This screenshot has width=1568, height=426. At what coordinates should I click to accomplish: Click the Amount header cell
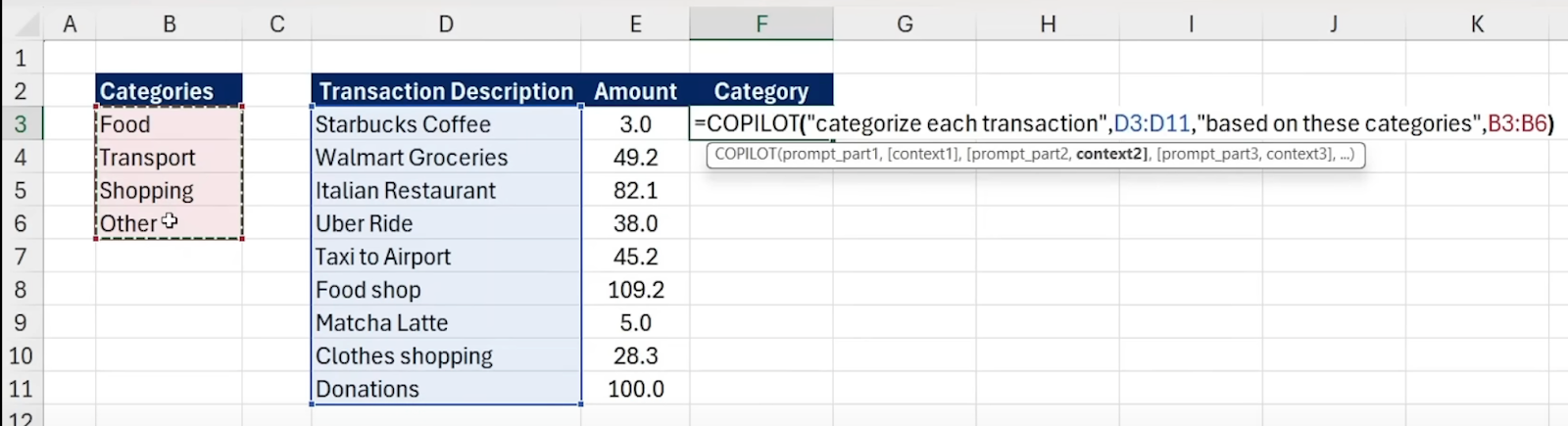(635, 91)
